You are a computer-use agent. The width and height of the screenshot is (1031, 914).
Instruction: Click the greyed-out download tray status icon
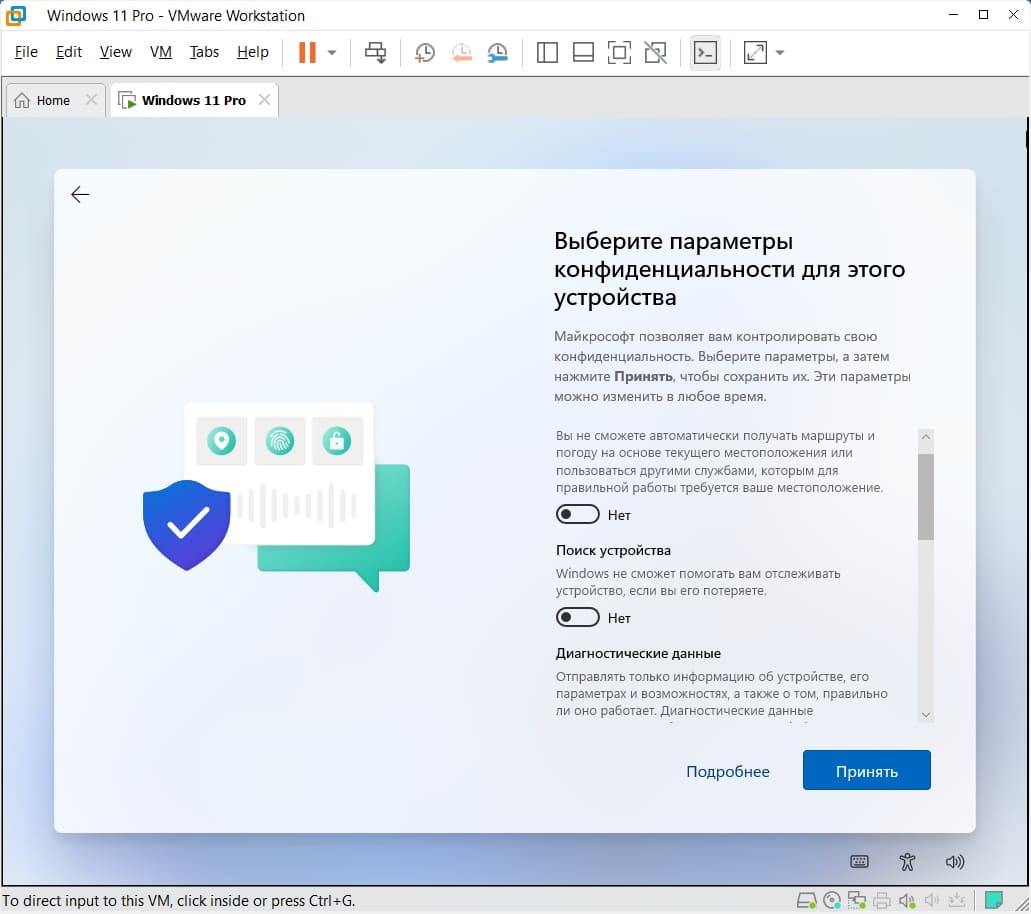(x=957, y=900)
